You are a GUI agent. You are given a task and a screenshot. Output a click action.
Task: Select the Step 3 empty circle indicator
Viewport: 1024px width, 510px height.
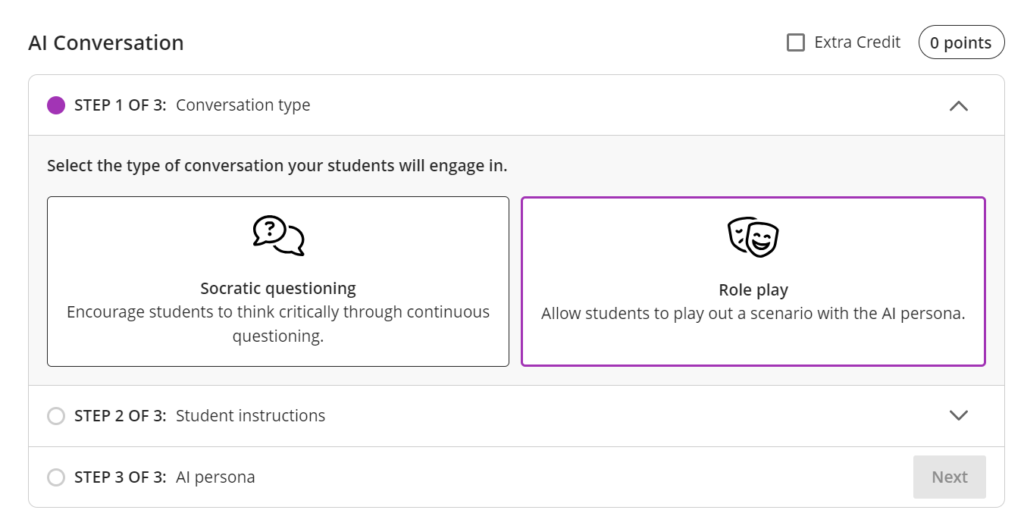pos(56,478)
